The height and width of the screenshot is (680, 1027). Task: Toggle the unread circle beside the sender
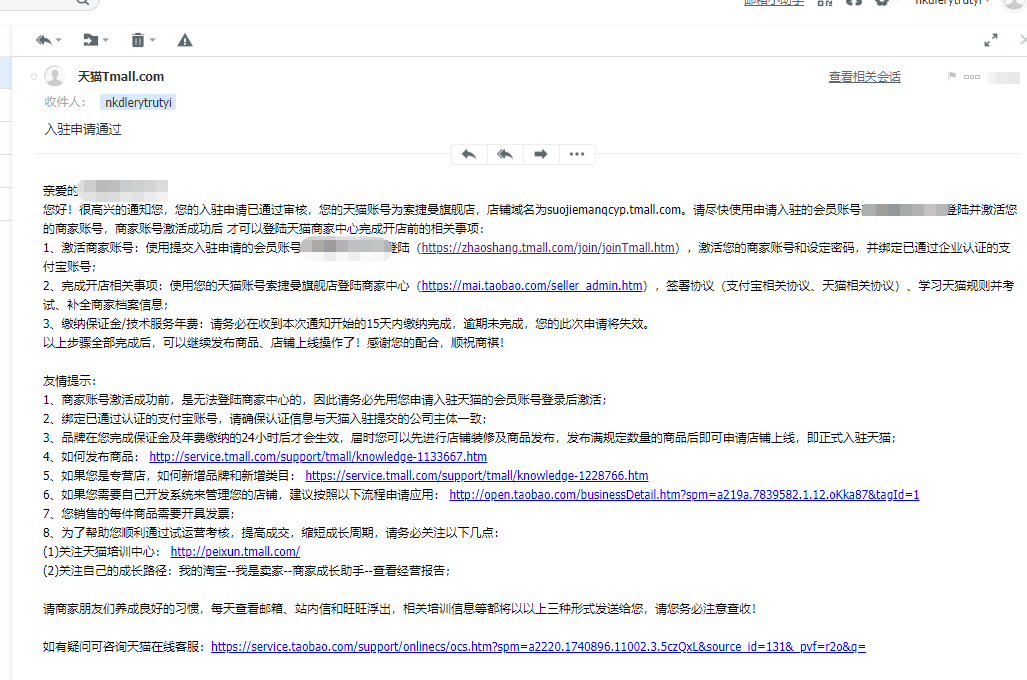pos(34,77)
